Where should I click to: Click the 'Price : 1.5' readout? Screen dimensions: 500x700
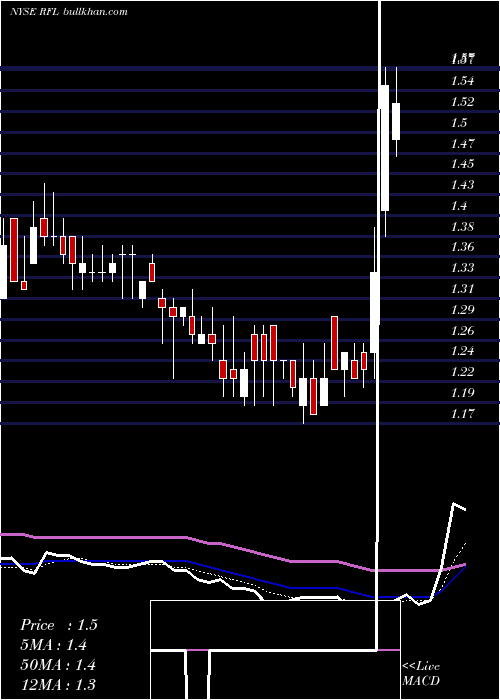pos(58,625)
